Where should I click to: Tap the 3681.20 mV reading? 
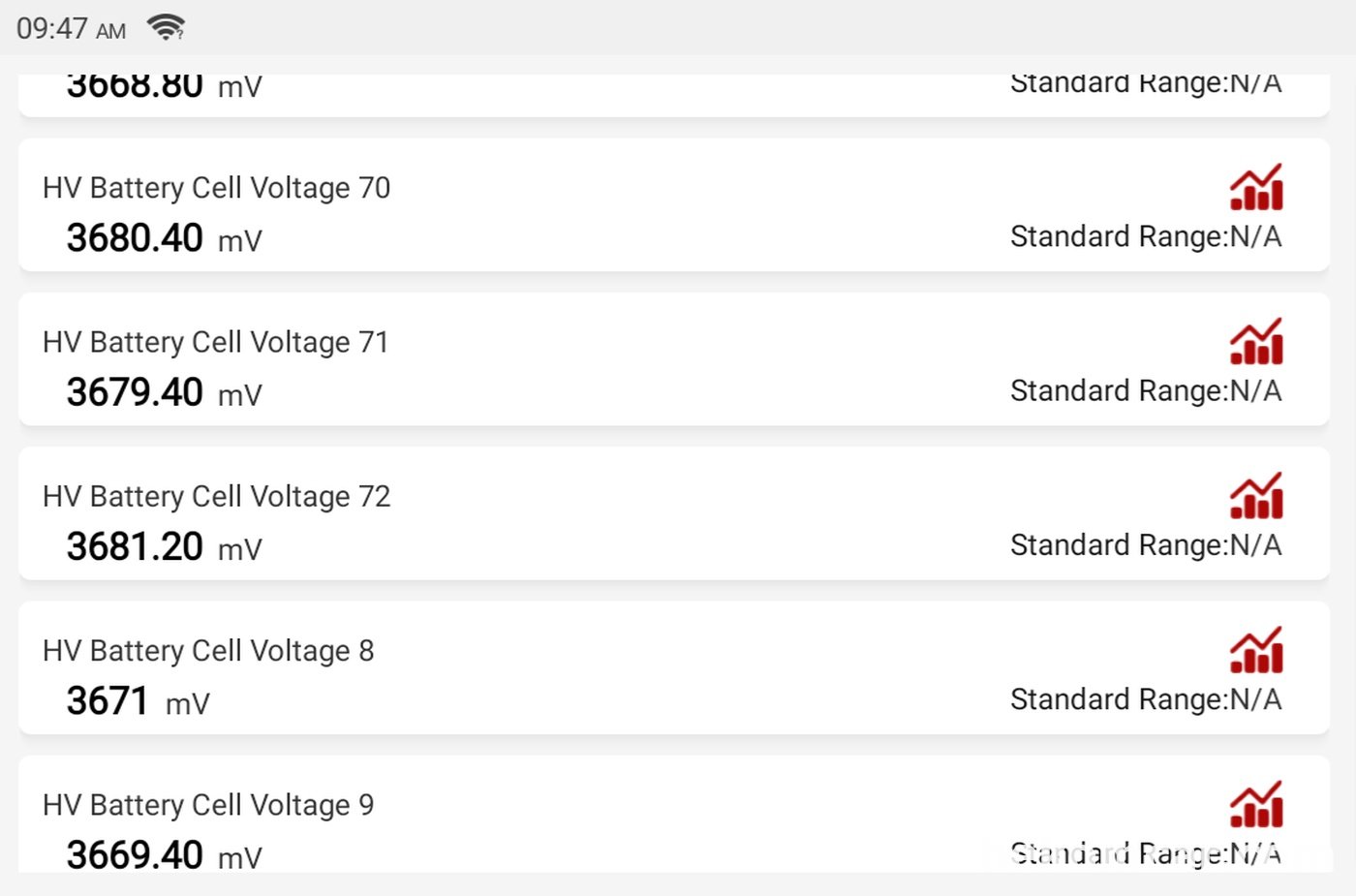164,546
